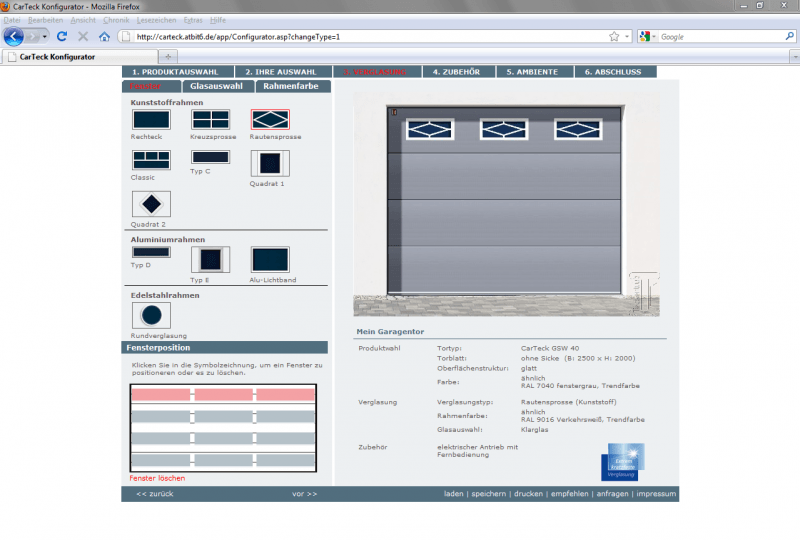This screenshot has width=800, height=540.
Task: Open the Chronik menu
Action: pos(116,20)
